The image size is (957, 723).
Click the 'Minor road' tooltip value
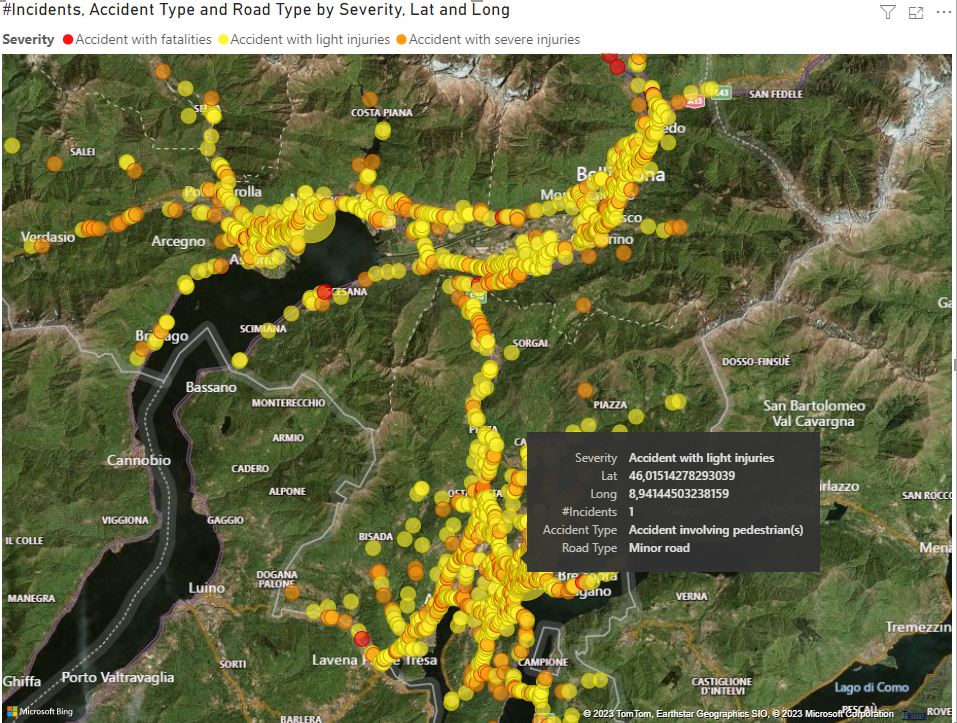(659, 548)
